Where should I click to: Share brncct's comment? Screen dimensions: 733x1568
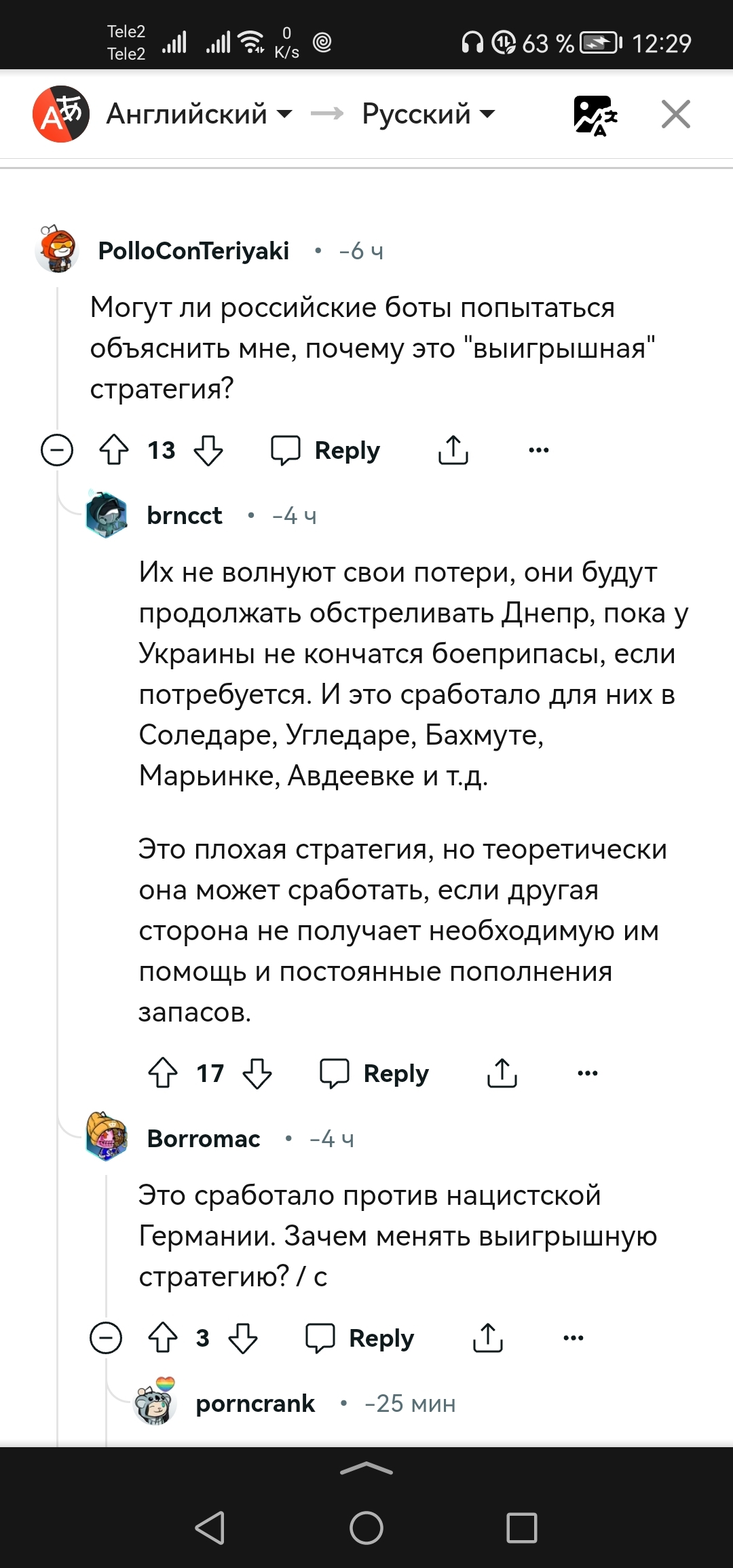pos(502,1073)
